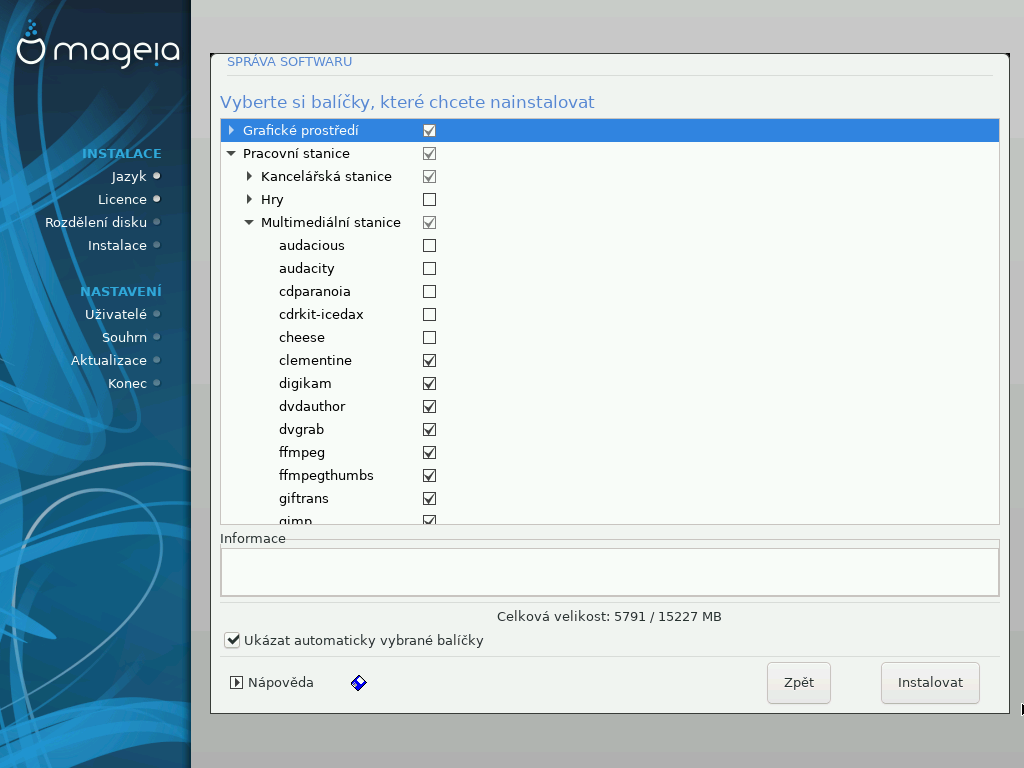Check the cdparanoia package
This screenshot has height=768, width=1024.
[429, 291]
